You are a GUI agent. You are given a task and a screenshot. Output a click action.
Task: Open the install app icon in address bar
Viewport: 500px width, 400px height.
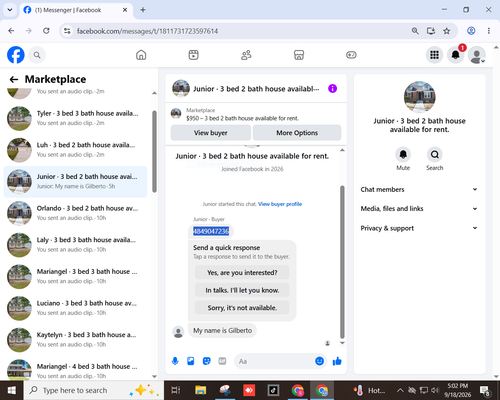pyautogui.click(x=431, y=31)
